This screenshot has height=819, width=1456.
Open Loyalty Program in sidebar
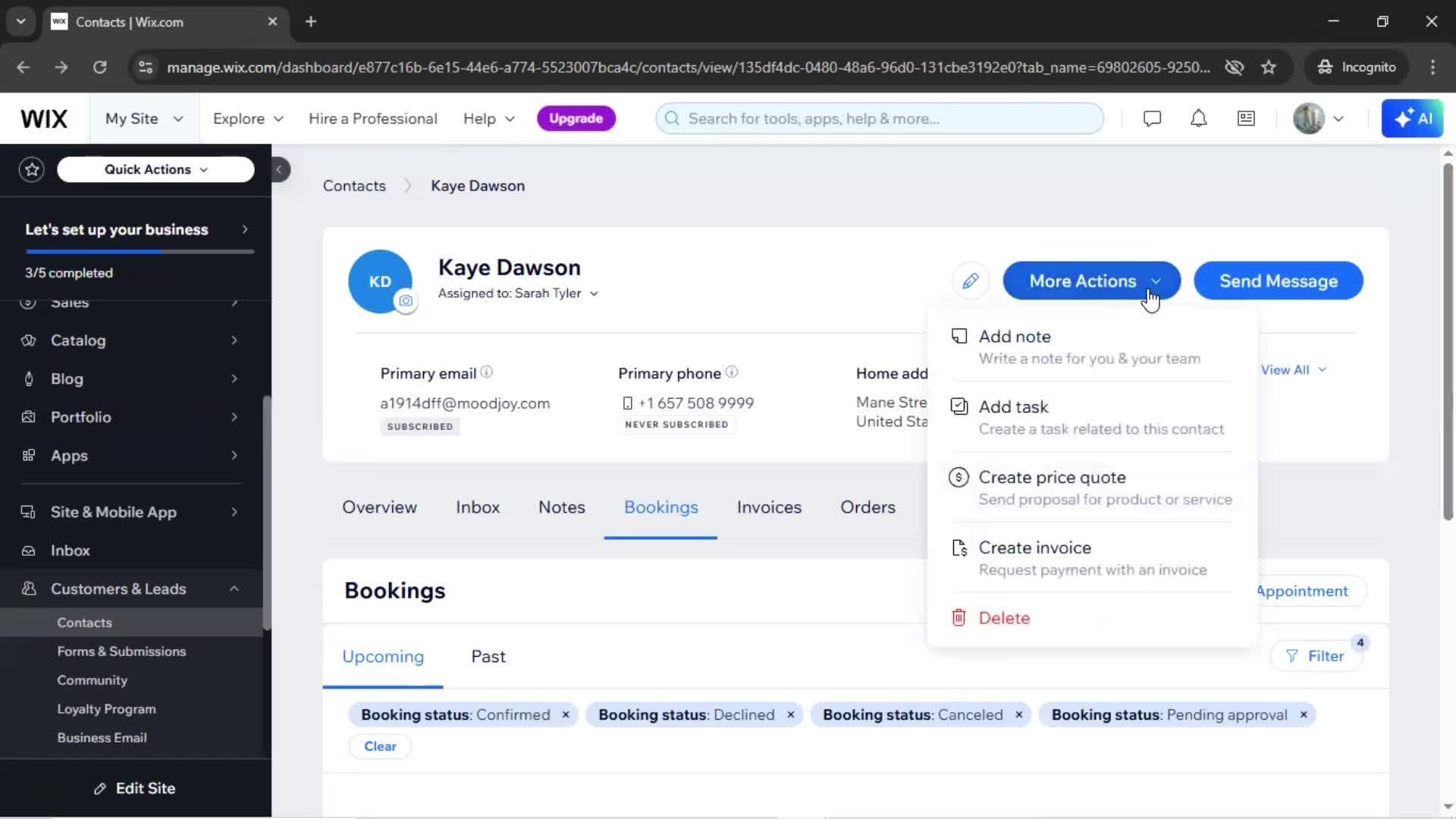106,709
